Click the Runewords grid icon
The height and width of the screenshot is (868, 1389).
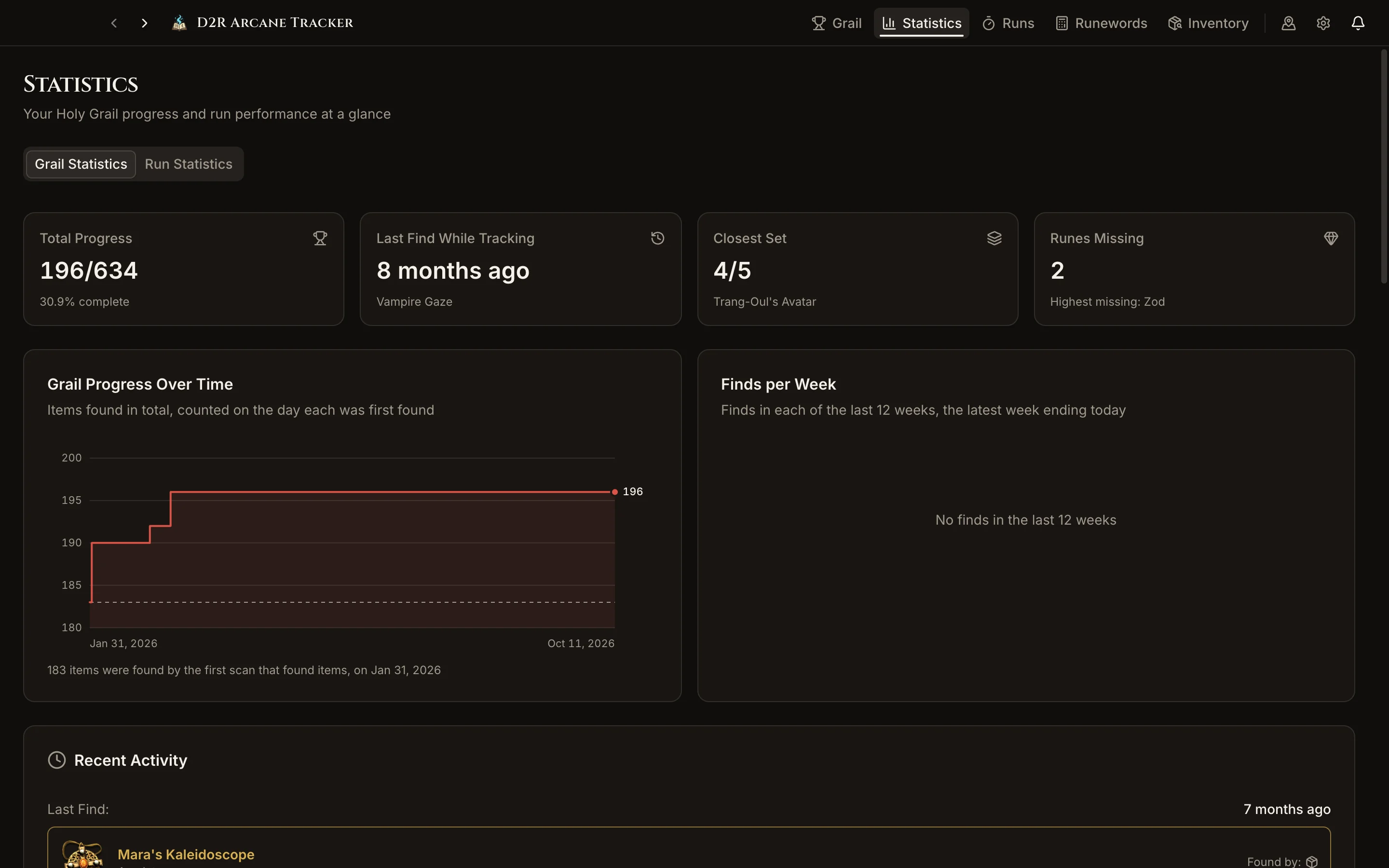click(1061, 23)
